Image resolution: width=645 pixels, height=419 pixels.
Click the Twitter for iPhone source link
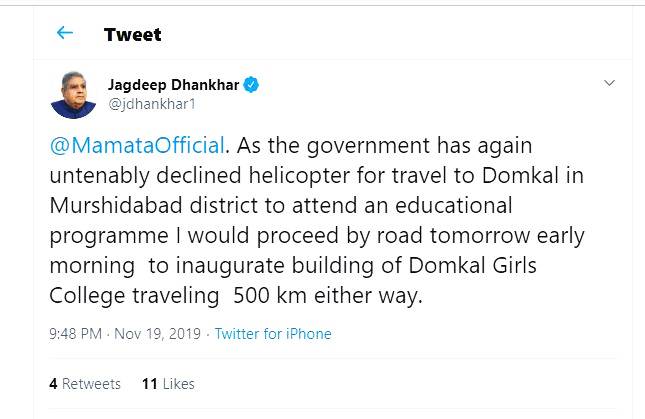[273, 334]
